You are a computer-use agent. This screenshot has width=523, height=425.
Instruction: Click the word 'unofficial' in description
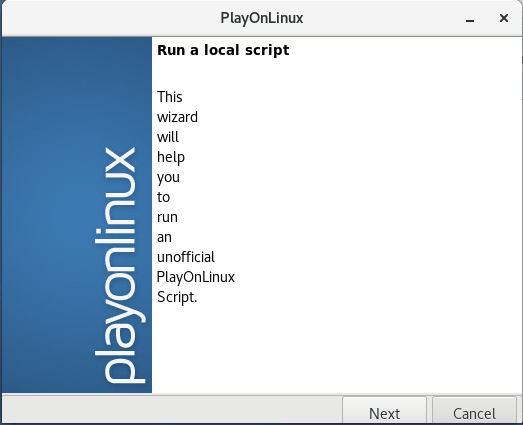point(186,257)
